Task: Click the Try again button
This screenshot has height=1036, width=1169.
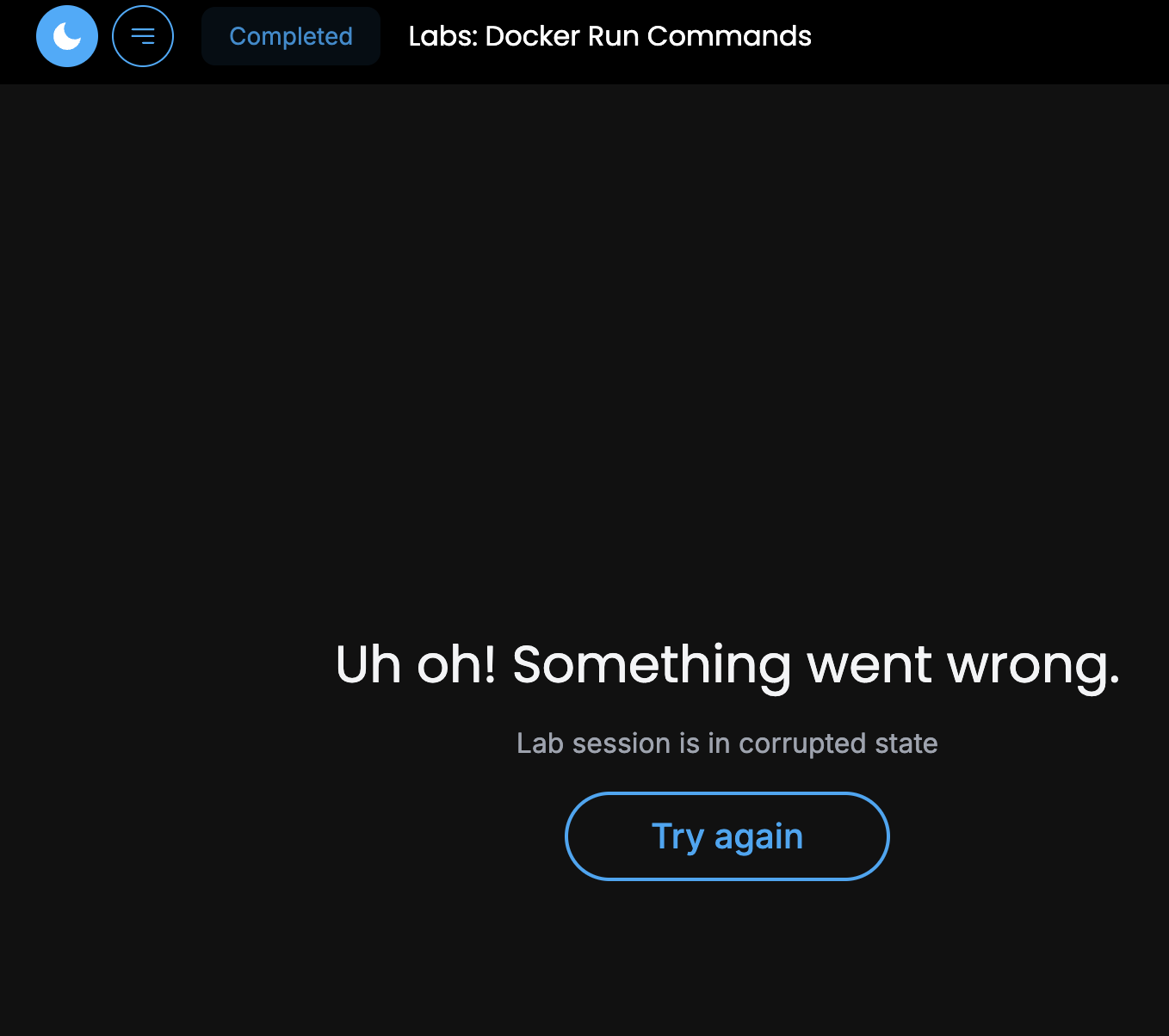Action: 727,836
